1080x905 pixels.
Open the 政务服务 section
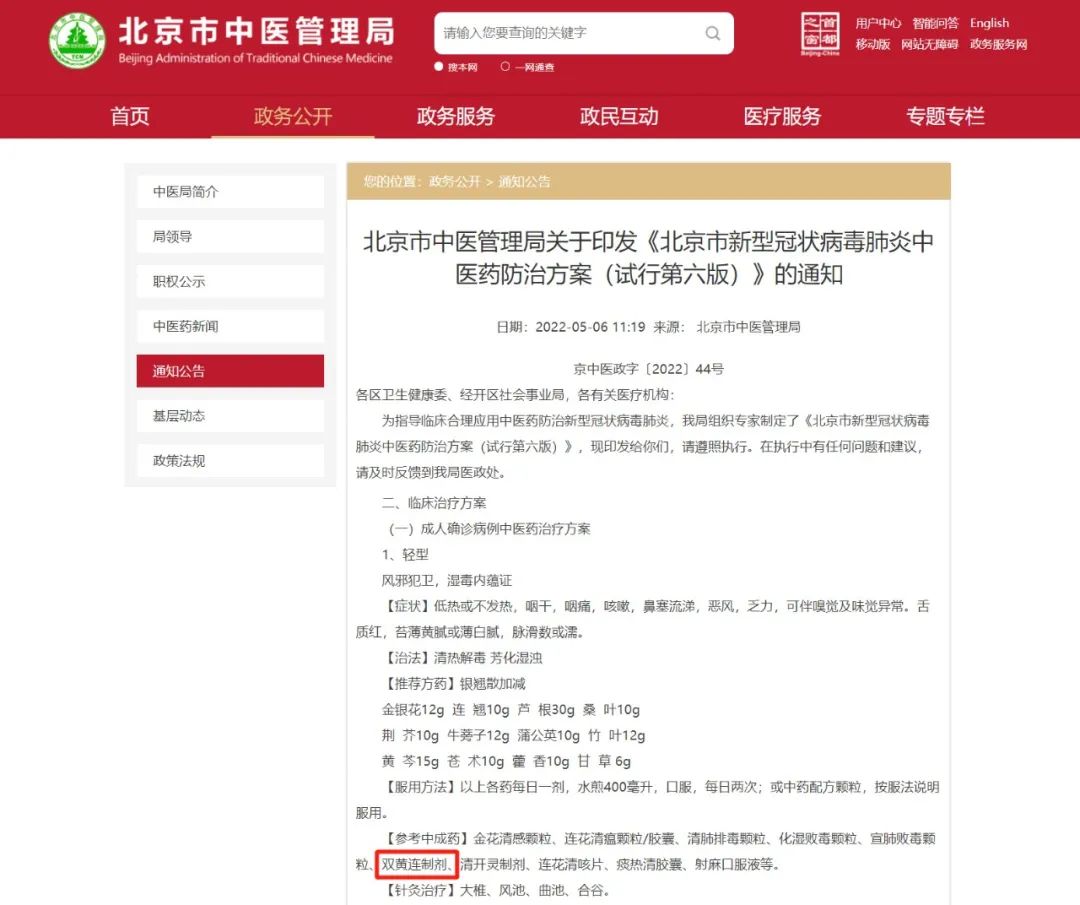455,117
